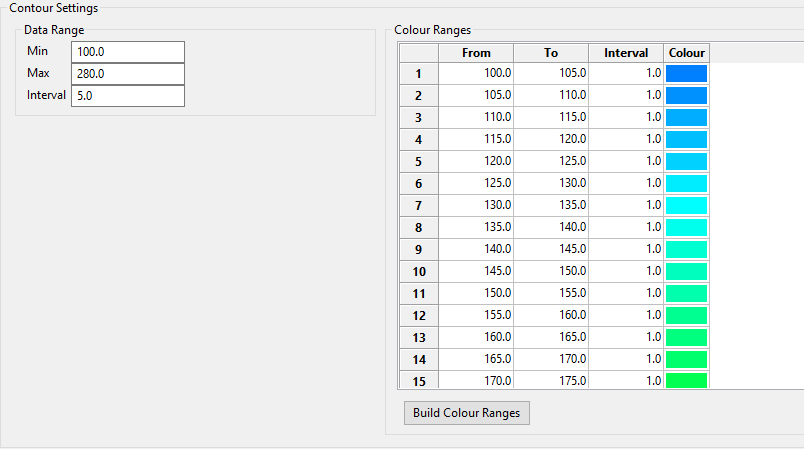The width and height of the screenshot is (804, 449).
Task: Select row header number 9
Action: (418, 250)
